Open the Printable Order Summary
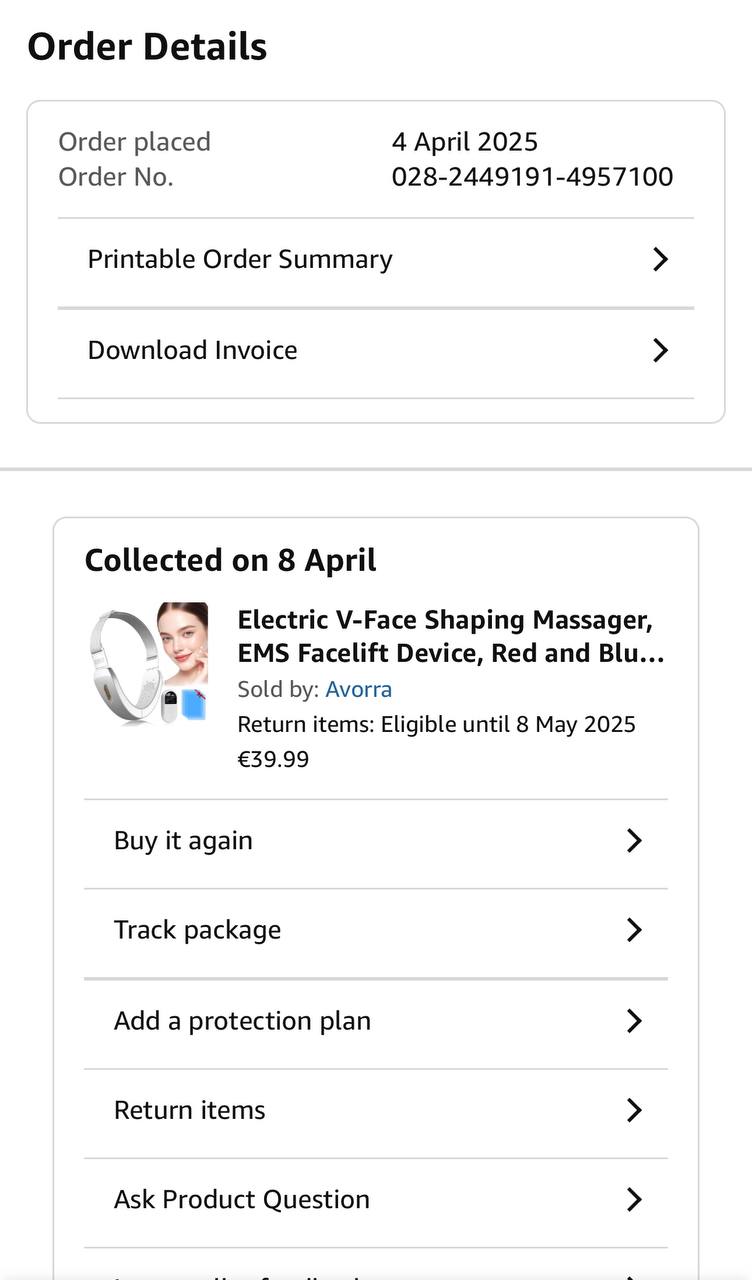The width and height of the screenshot is (752, 1280). tap(240, 260)
